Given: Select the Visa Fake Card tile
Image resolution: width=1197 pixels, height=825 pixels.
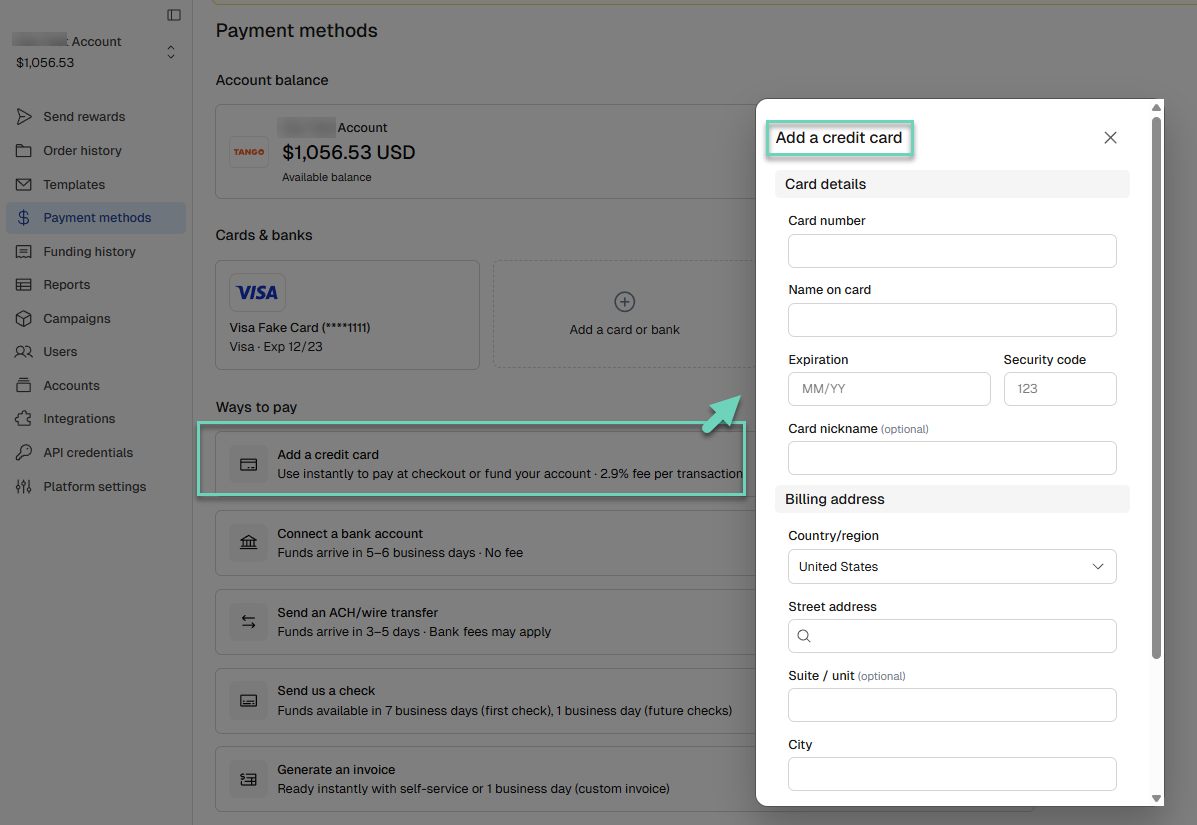Looking at the screenshot, I should [347, 315].
